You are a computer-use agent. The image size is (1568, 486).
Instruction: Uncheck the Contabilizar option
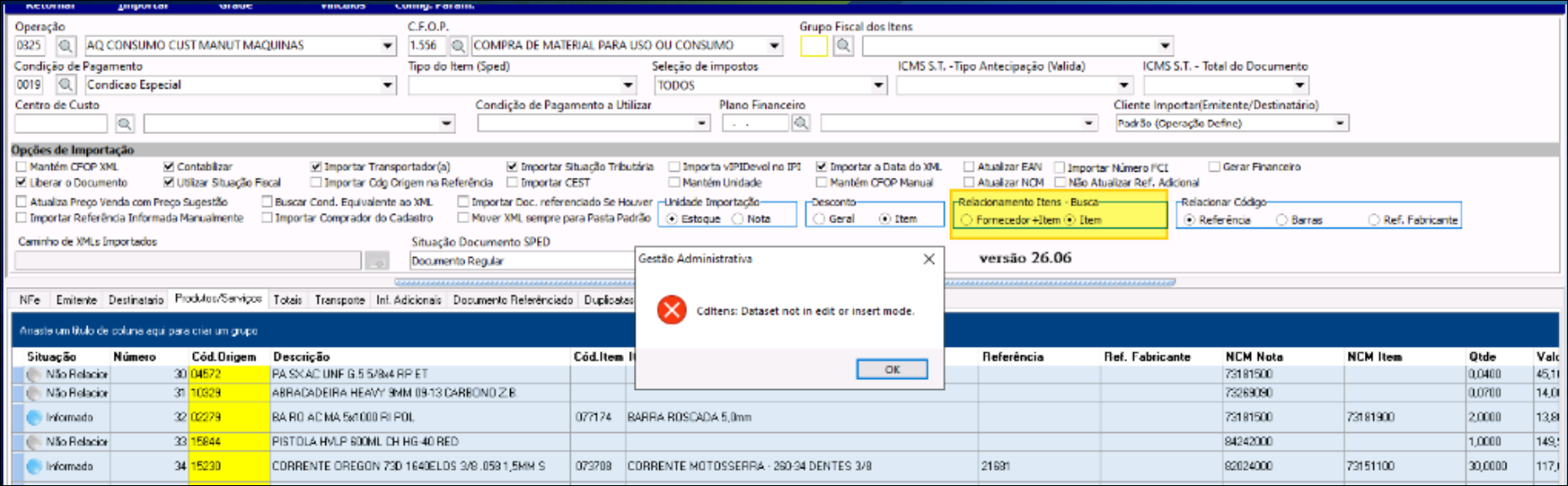click(x=169, y=167)
